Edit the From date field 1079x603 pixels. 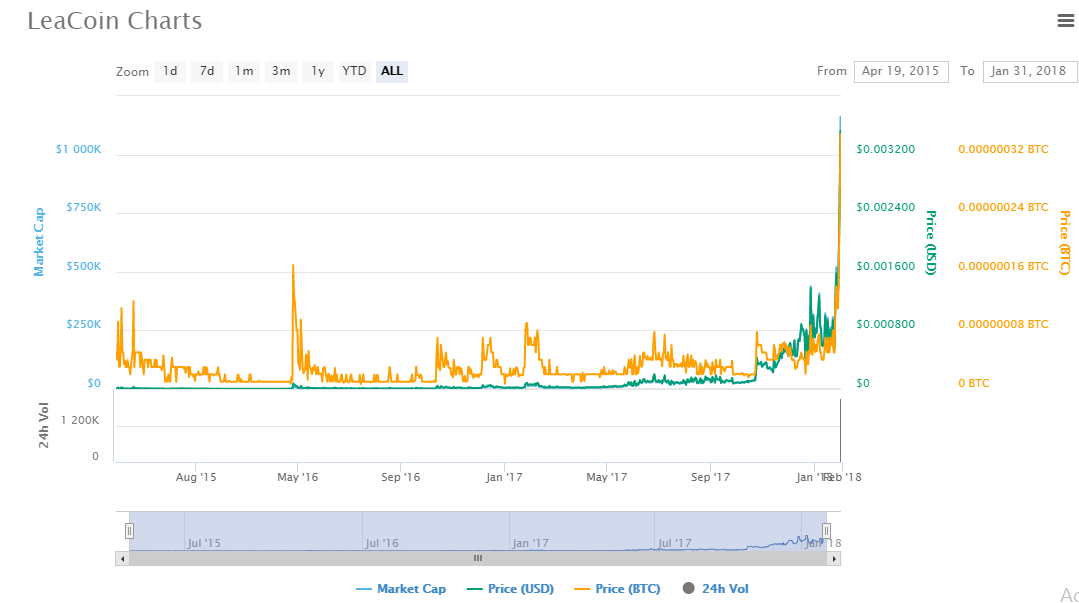(x=900, y=71)
